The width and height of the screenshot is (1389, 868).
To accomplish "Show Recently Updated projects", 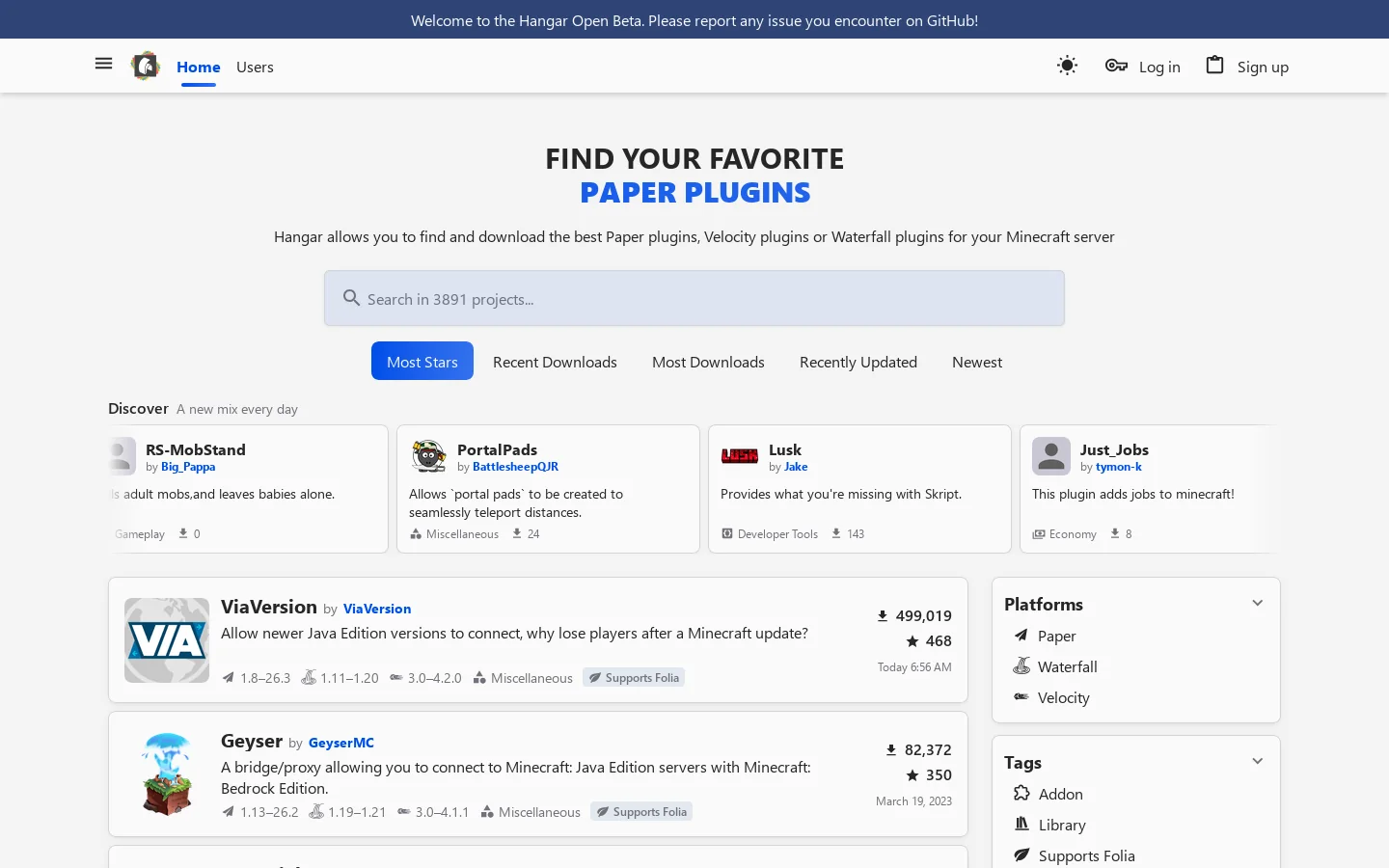I will pyautogui.click(x=858, y=361).
